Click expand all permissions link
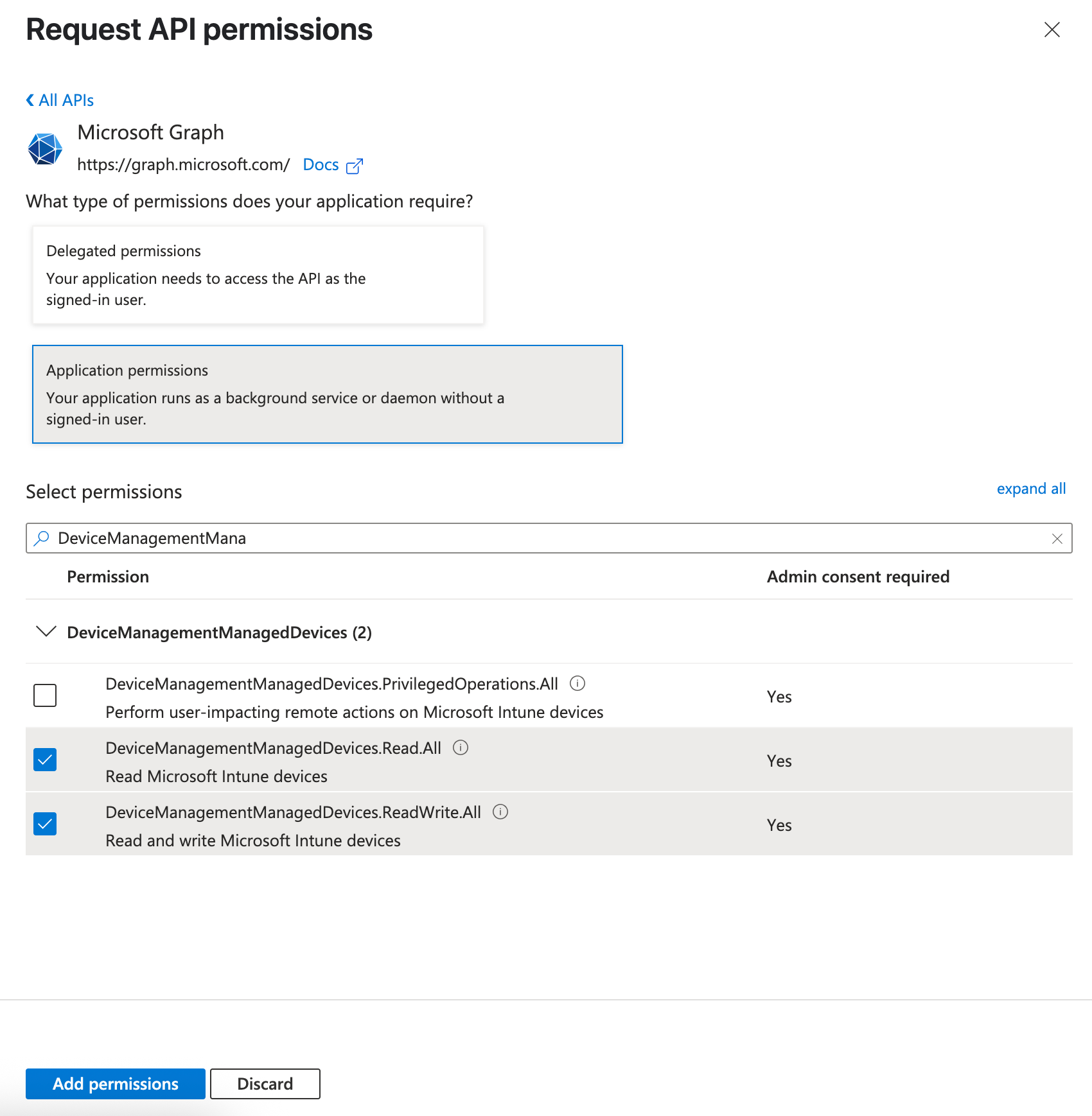1092x1116 pixels. pos(1030,489)
